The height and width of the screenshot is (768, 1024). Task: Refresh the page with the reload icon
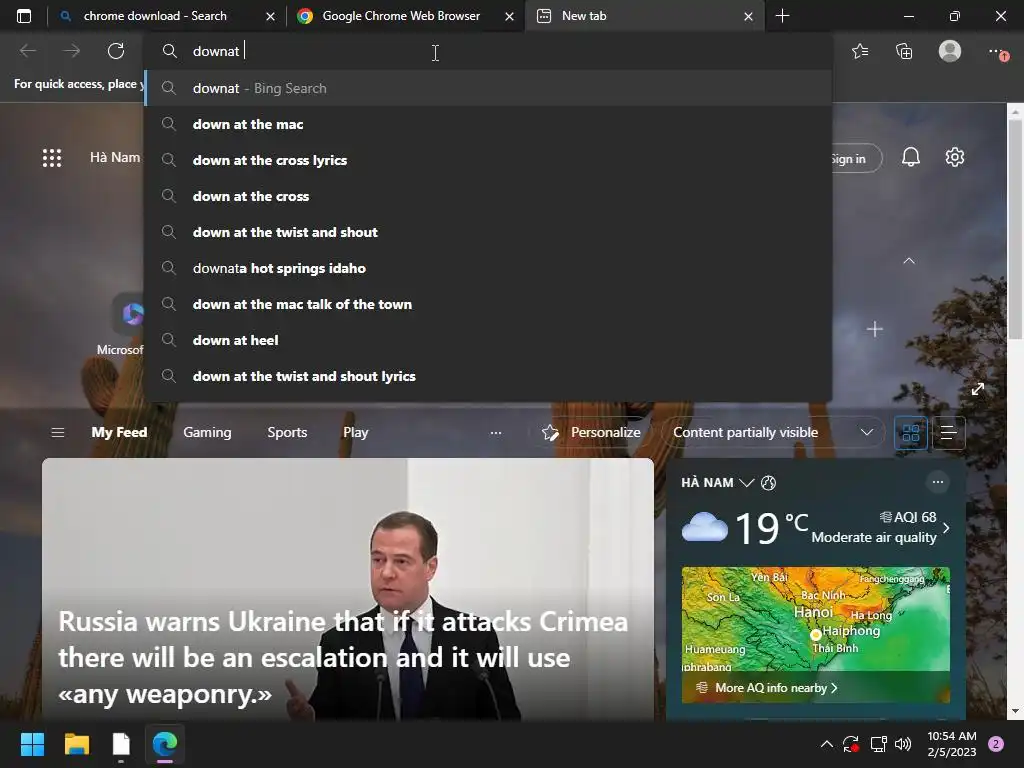click(x=116, y=51)
